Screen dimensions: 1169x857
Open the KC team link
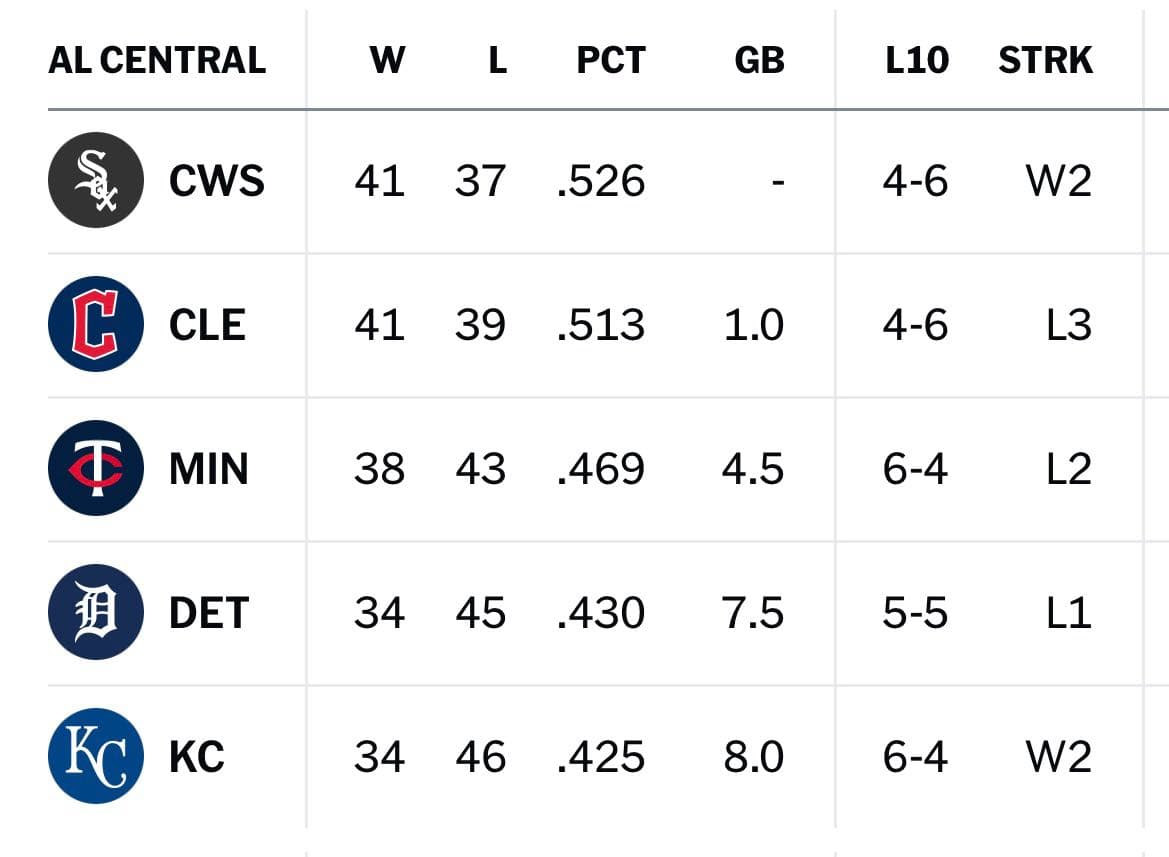[x=197, y=756]
